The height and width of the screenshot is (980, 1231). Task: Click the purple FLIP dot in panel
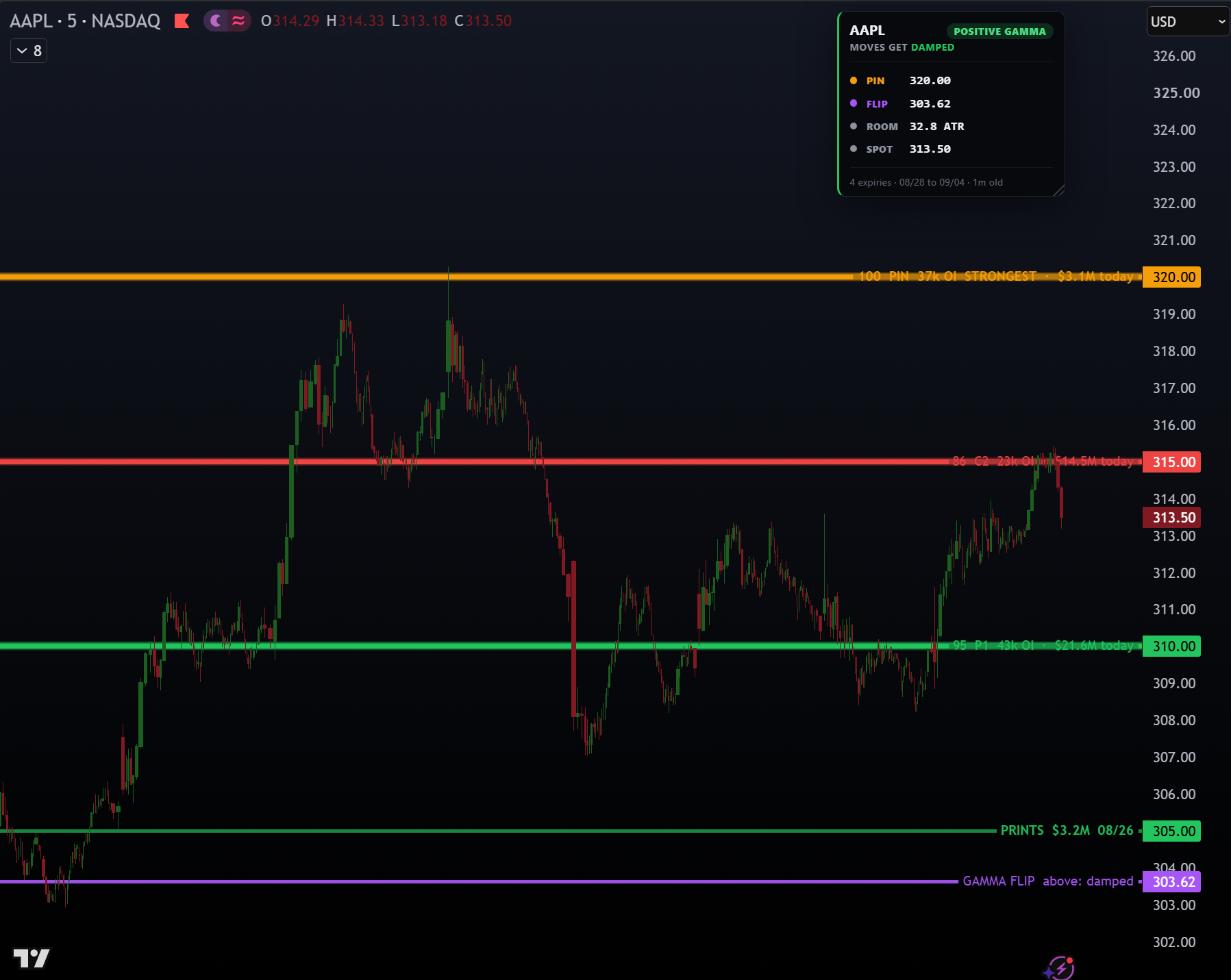pos(854,103)
